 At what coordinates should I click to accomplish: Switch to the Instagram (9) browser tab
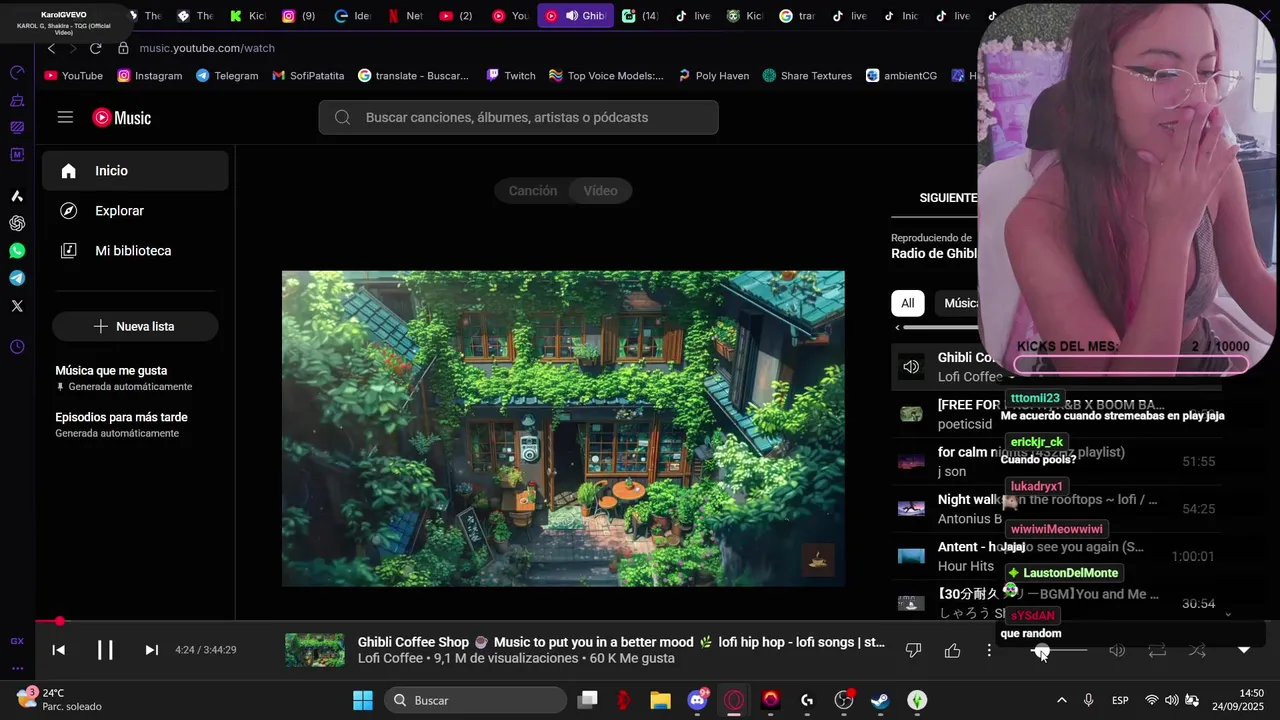[299, 16]
